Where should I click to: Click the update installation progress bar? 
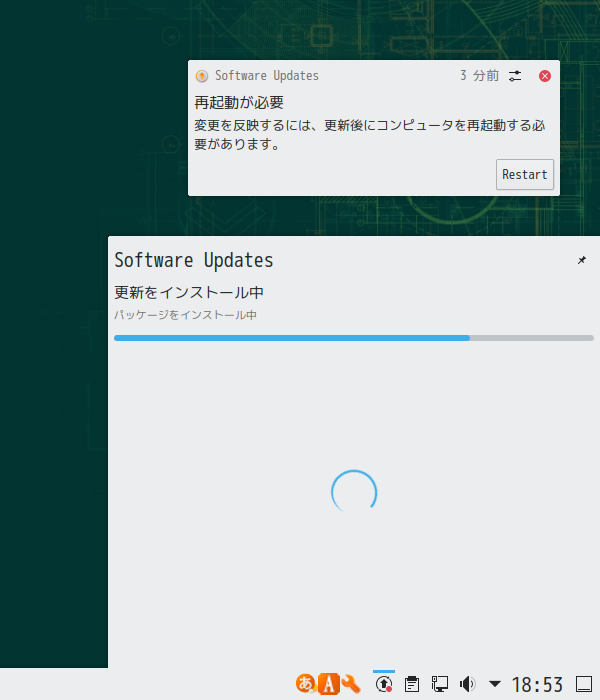click(x=354, y=338)
